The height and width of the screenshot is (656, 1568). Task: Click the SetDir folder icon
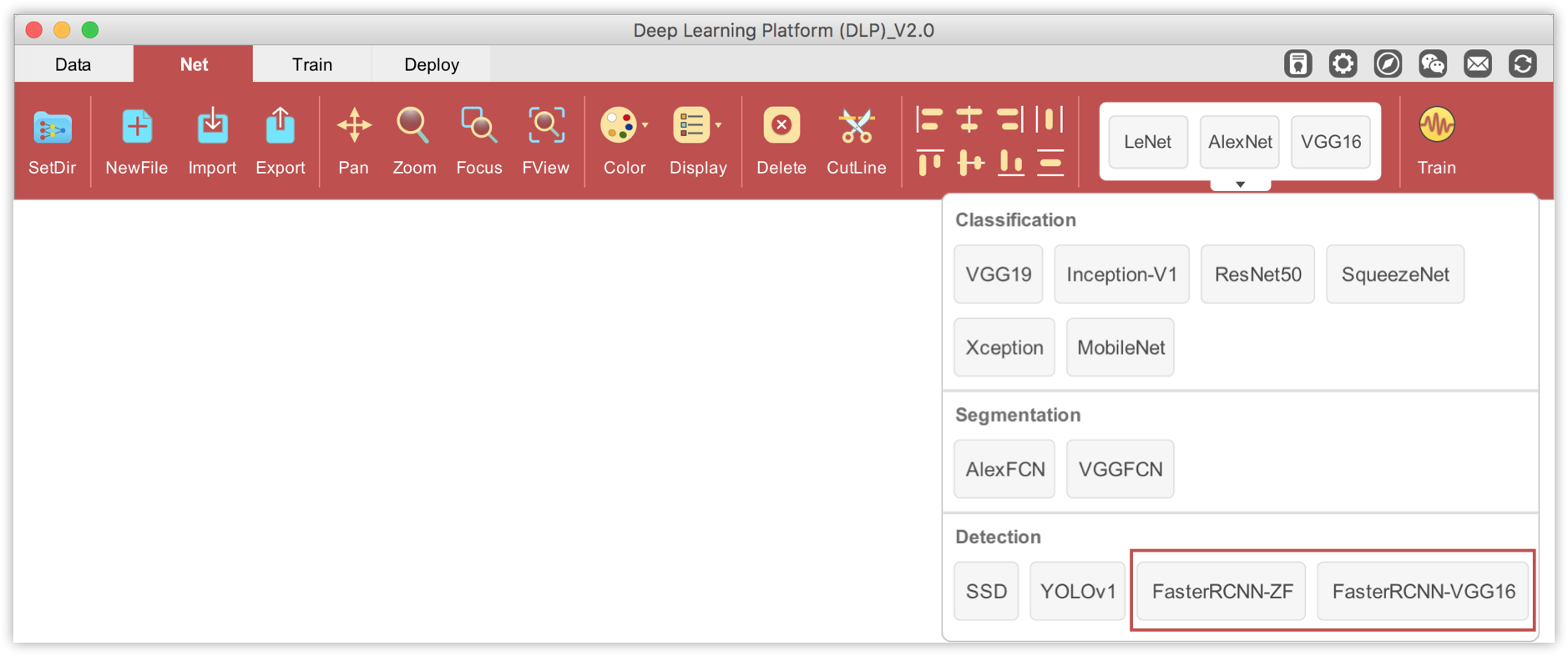coord(52,128)
